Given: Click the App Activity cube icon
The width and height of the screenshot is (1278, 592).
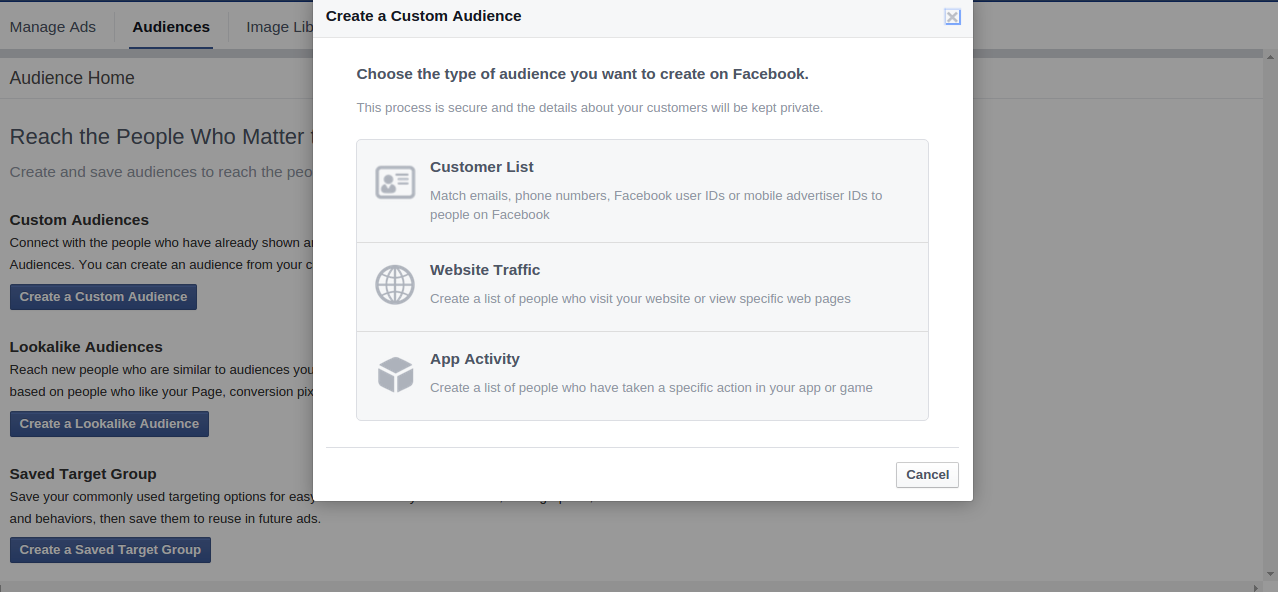Looking at the screenshot, I should tap(395, 375).
